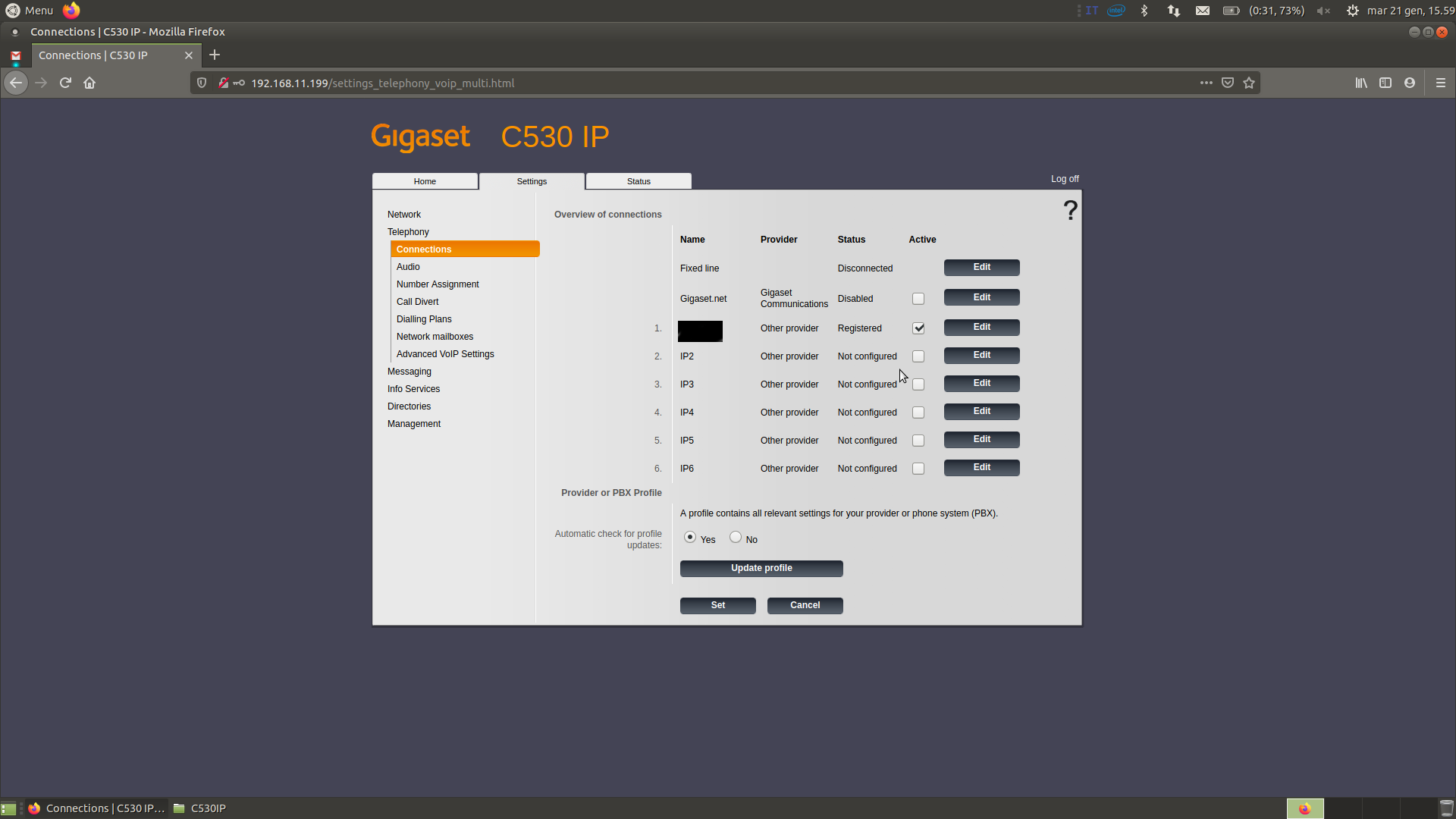The image size is (1456, 819).
Task: Select No for automatic profile updates
Action: click(x=736, y=537)
